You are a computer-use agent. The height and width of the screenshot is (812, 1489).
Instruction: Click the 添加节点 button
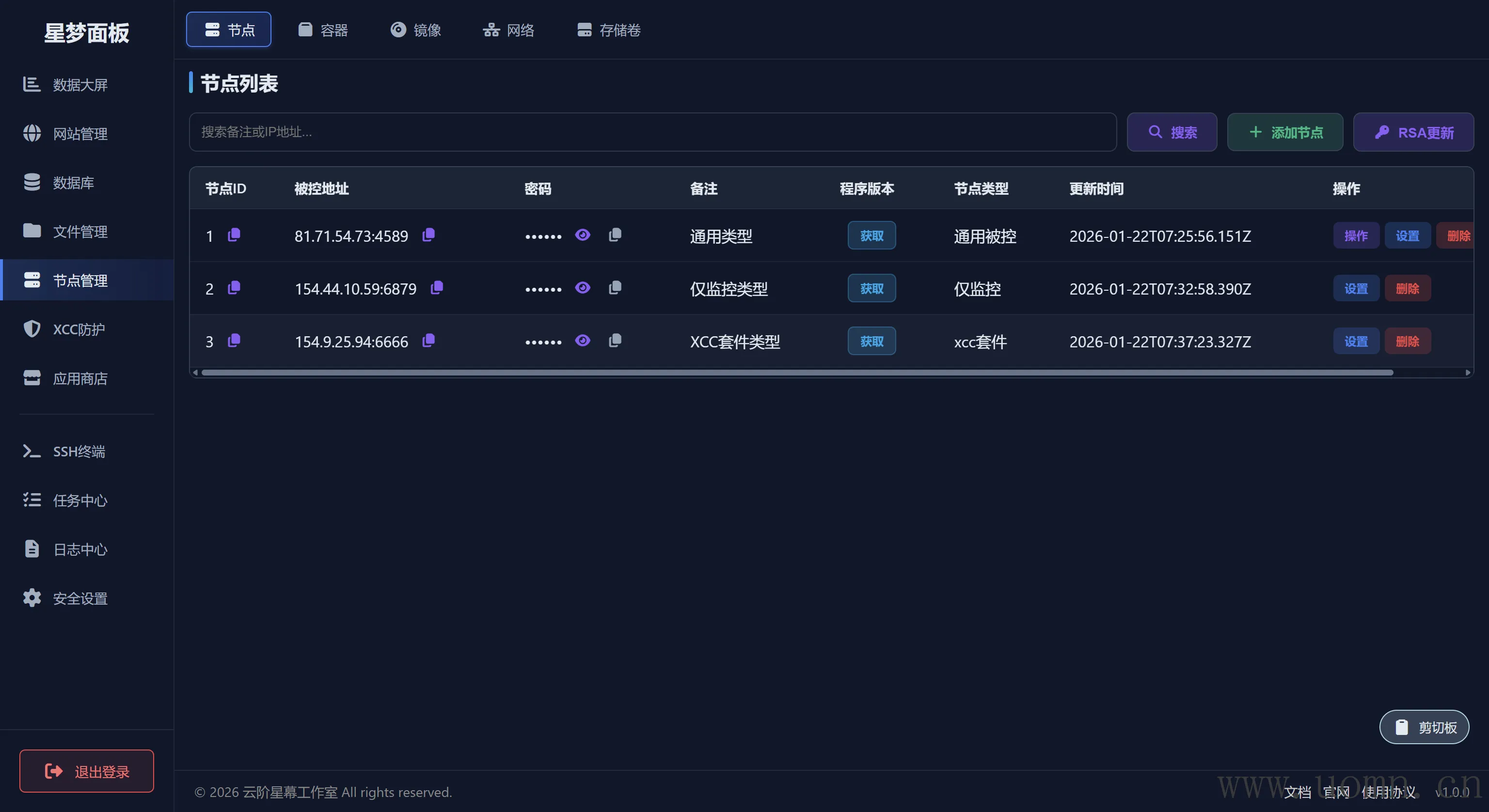pyautogui.click(x=1285, y=132)
